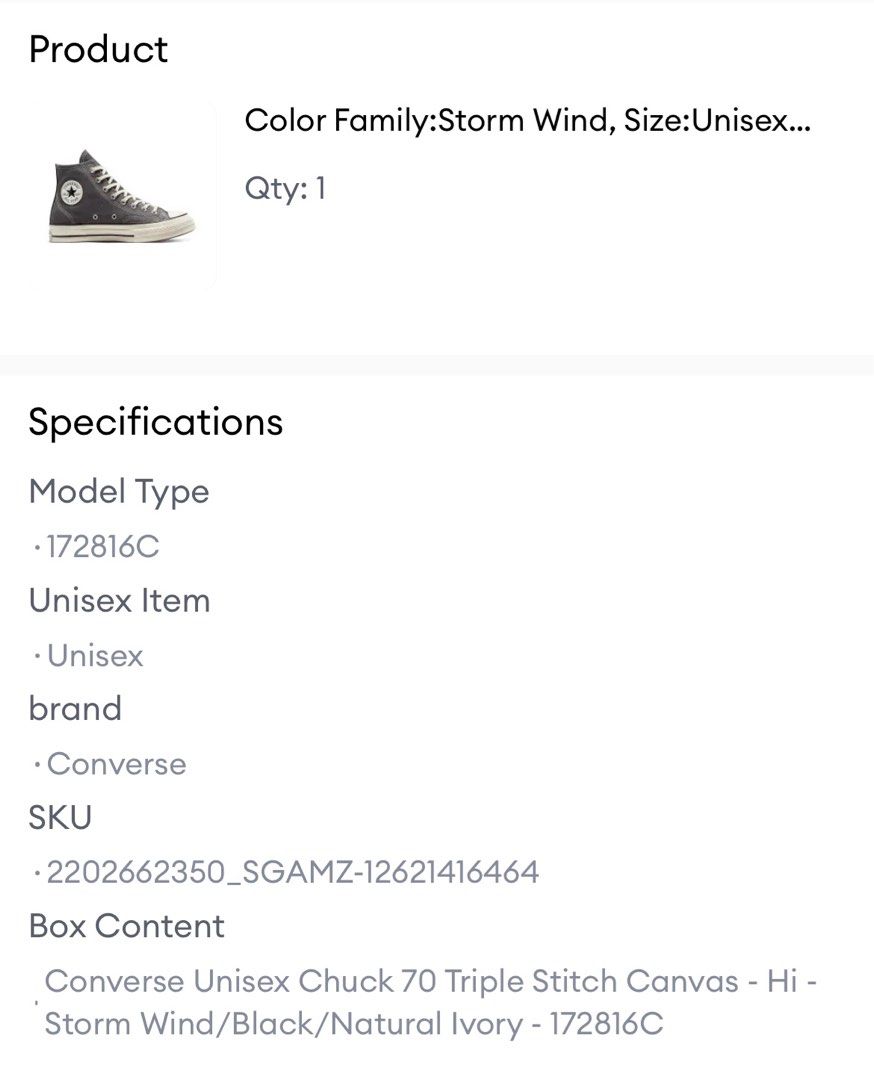
Task: Tap the Specifications section heading
Action: coord(156,422)
